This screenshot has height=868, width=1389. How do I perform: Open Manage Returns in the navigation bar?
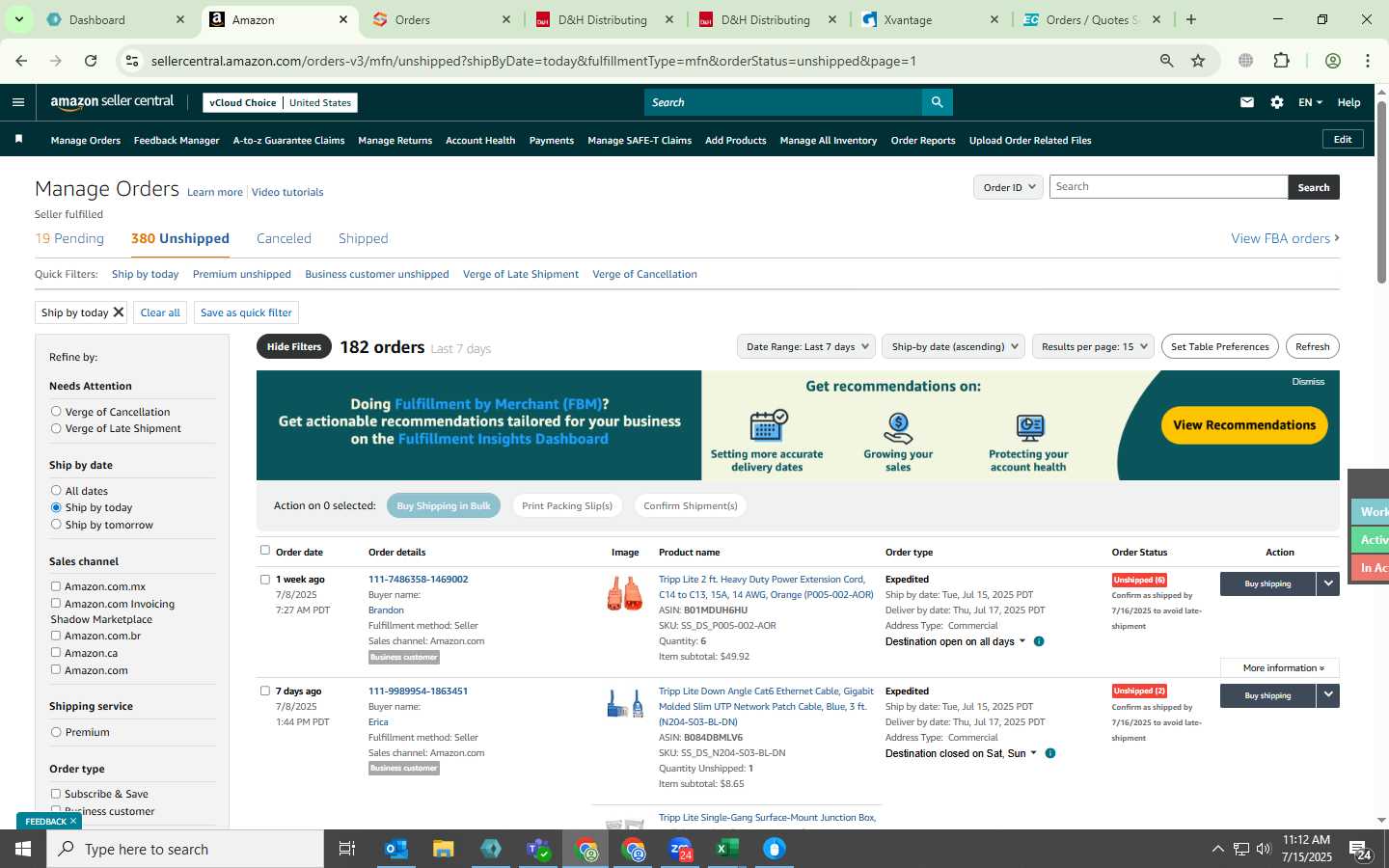coord(395,140)
